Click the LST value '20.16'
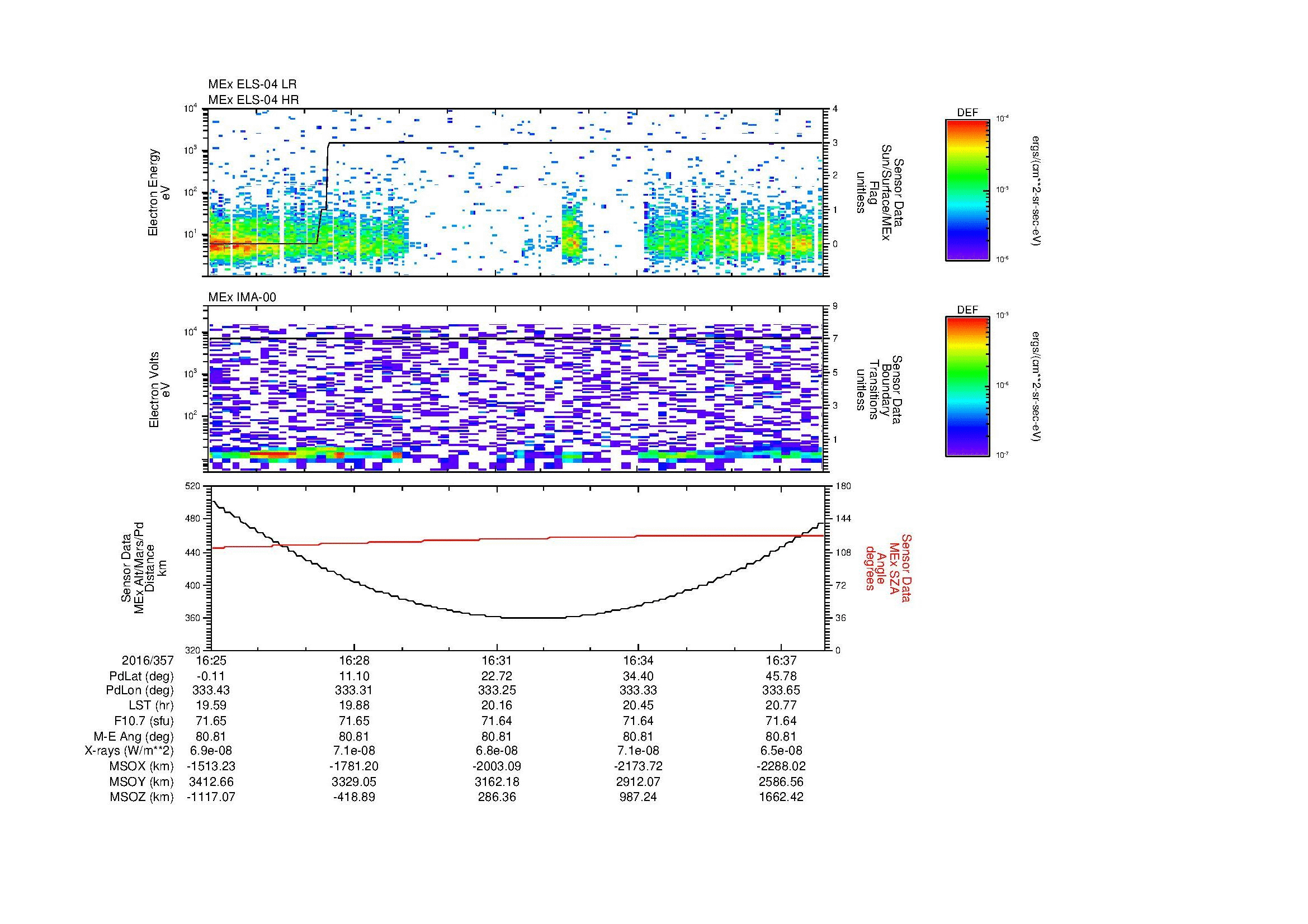Viewport: 1308px width, 924px height. click(x=497, y=706)
